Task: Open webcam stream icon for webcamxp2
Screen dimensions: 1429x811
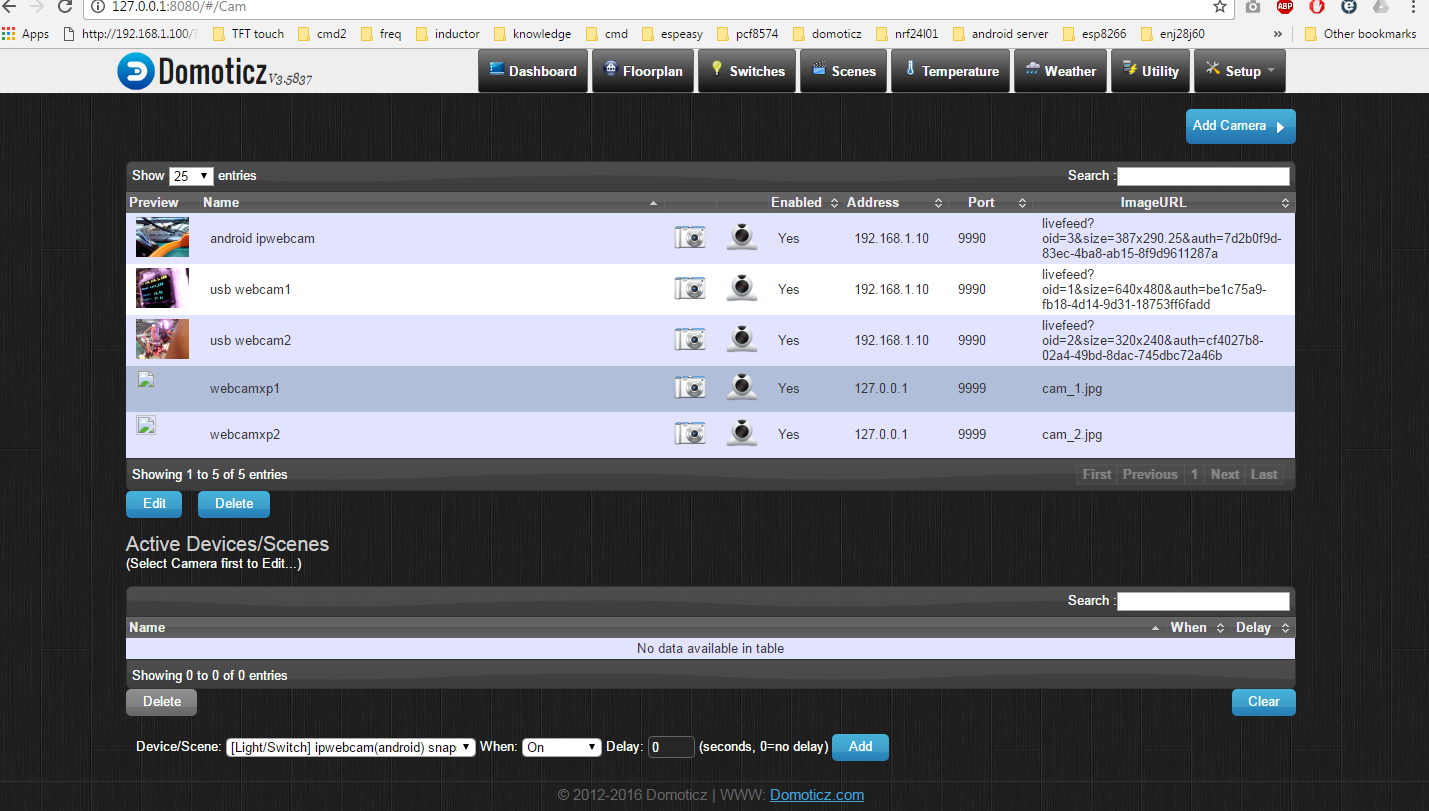Action: tap(741, 433)
